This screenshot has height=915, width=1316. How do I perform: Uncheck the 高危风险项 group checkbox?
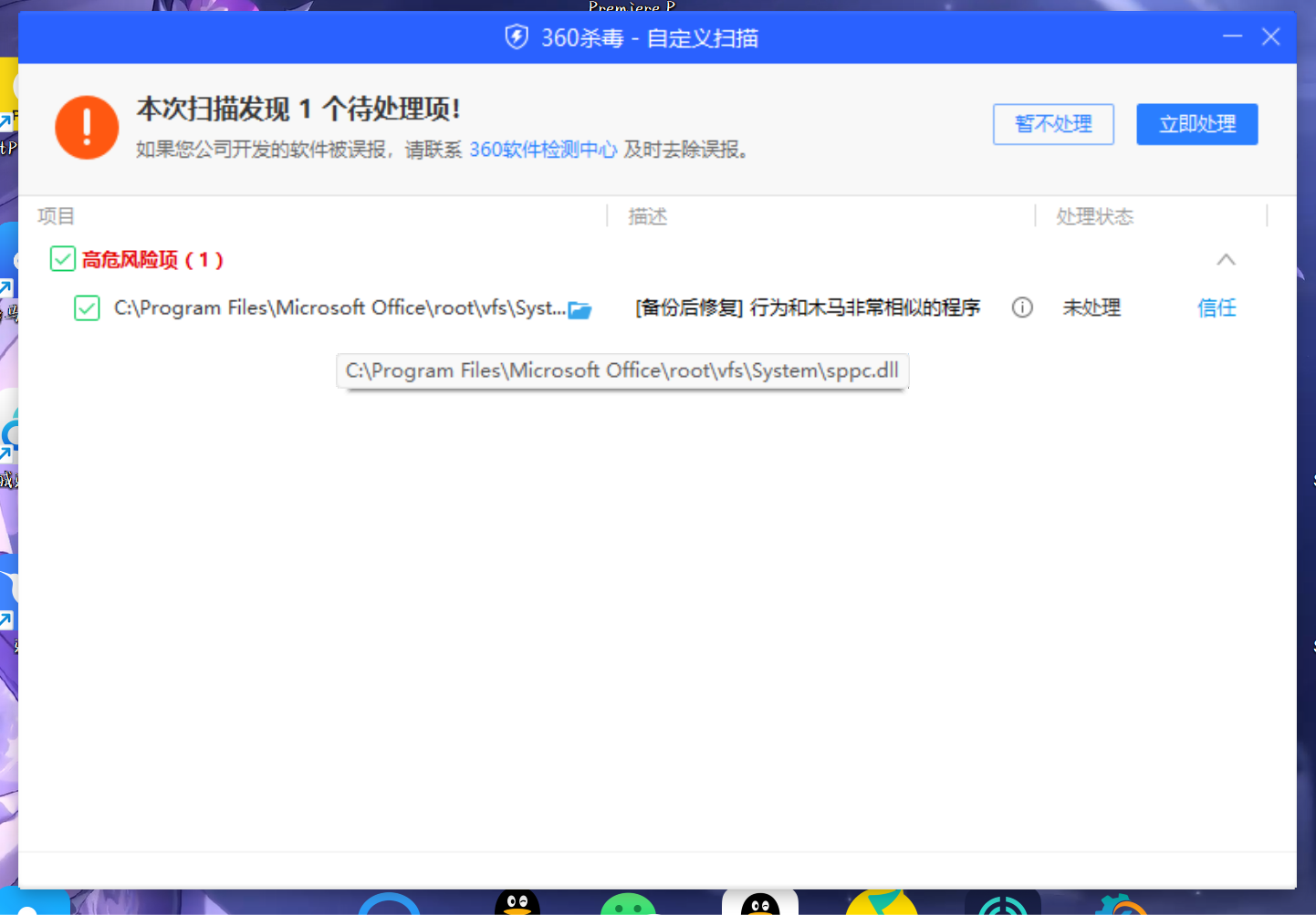click(x=63, y=259)
